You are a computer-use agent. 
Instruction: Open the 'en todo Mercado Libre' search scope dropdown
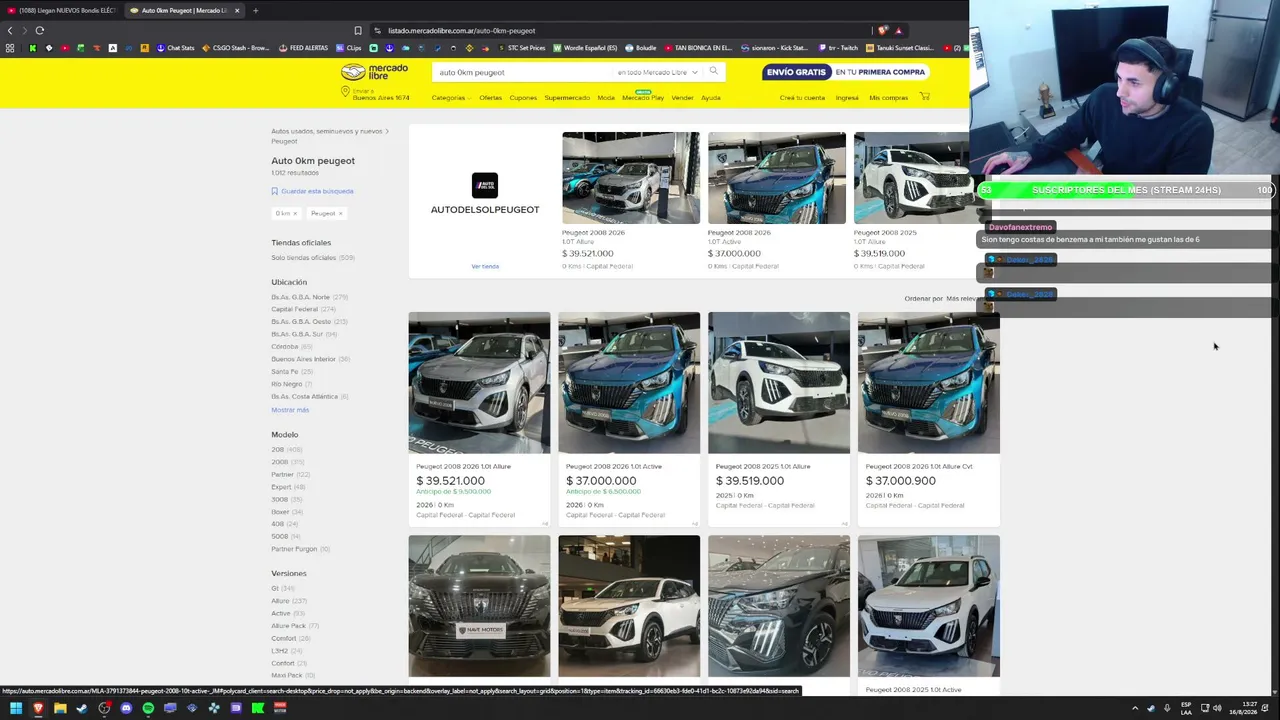coord(657,72)
